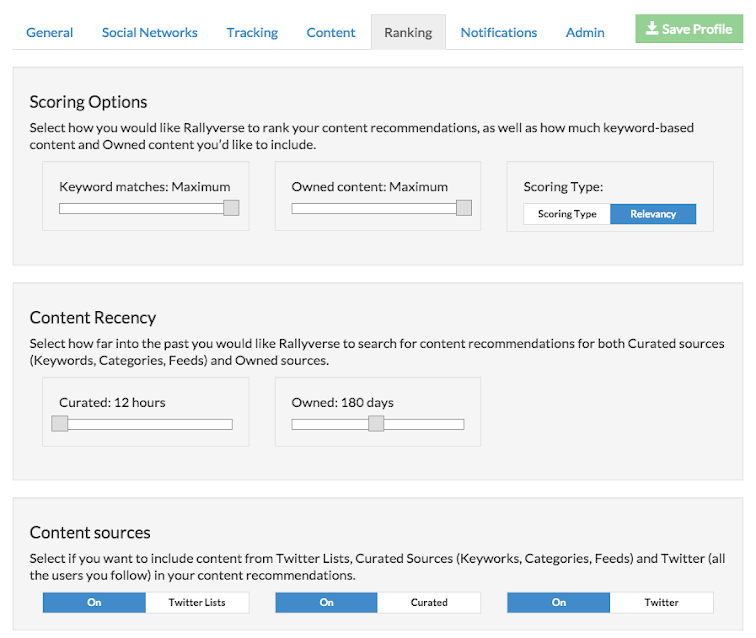Click the Content Recency heading
Image resolution: width=756 pixels, height=638 pixels.
pos(93,317)
